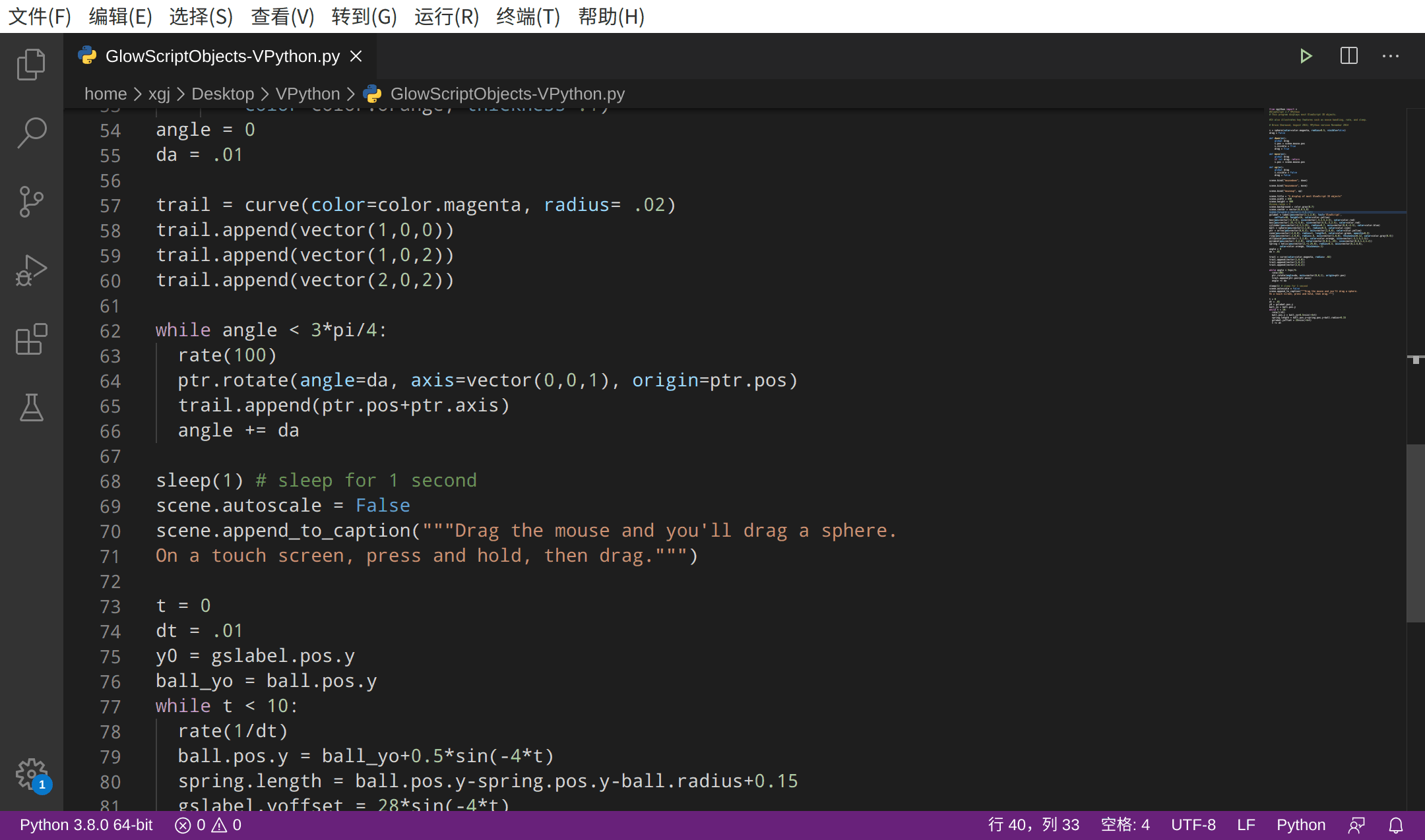Expand the VPython breadcrumb

(x=307, y=94)
